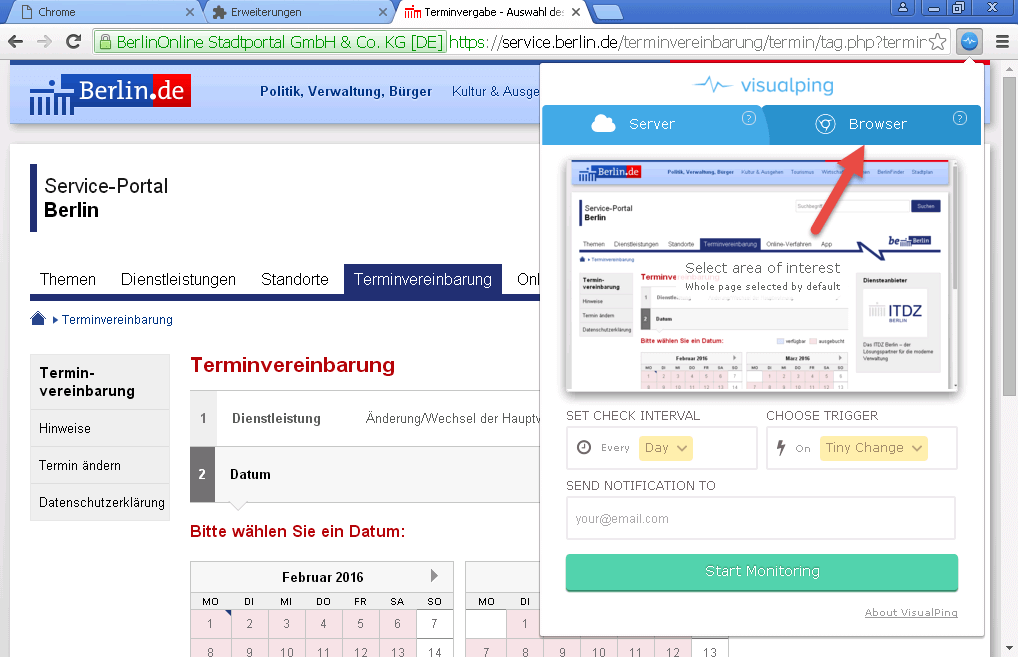Open a new browser tab
Screen dimensions: 1018x657
pyautogui.click(x=608, y=12)
